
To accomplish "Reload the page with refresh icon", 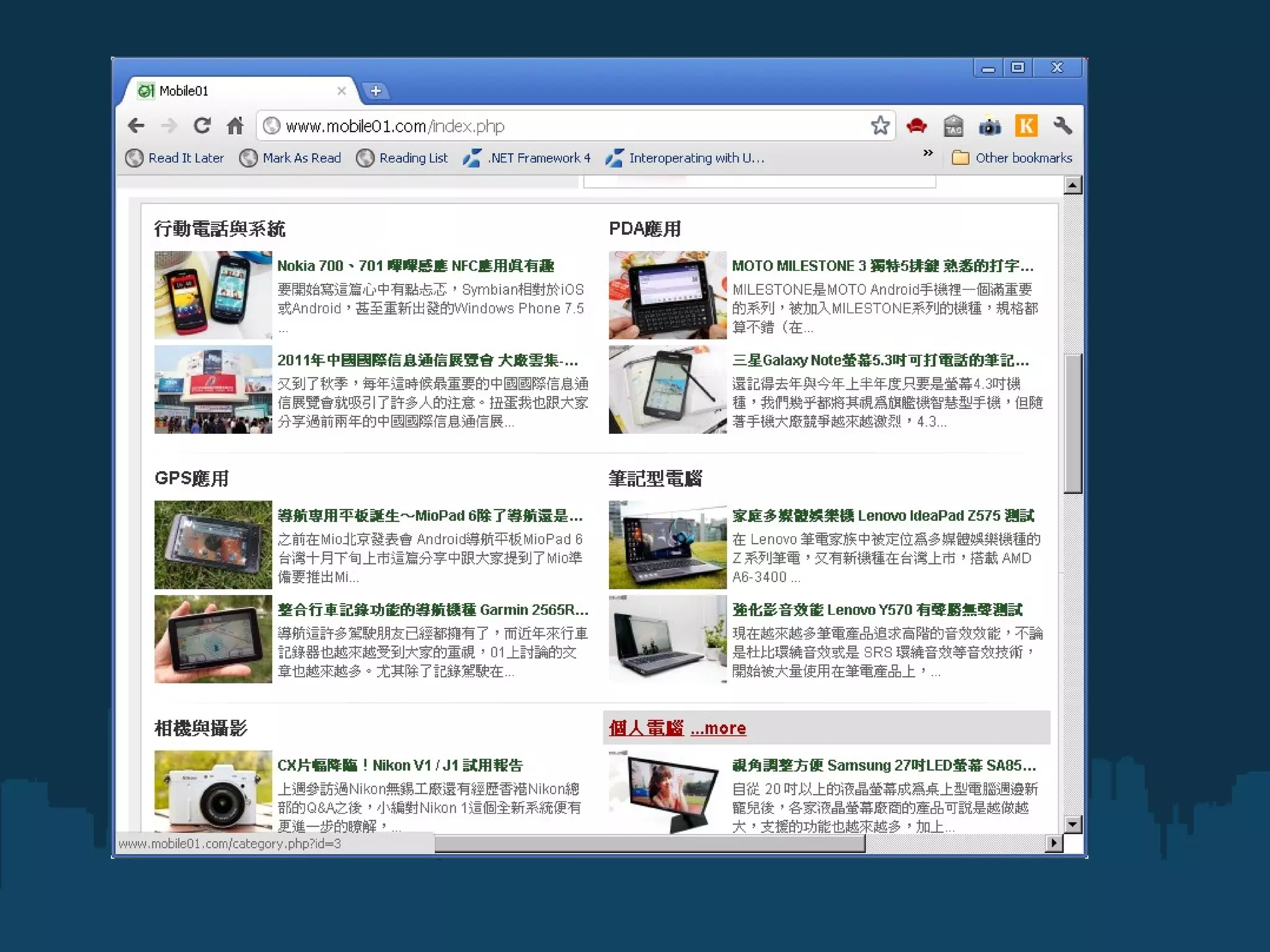I will [x=202, y=126].
